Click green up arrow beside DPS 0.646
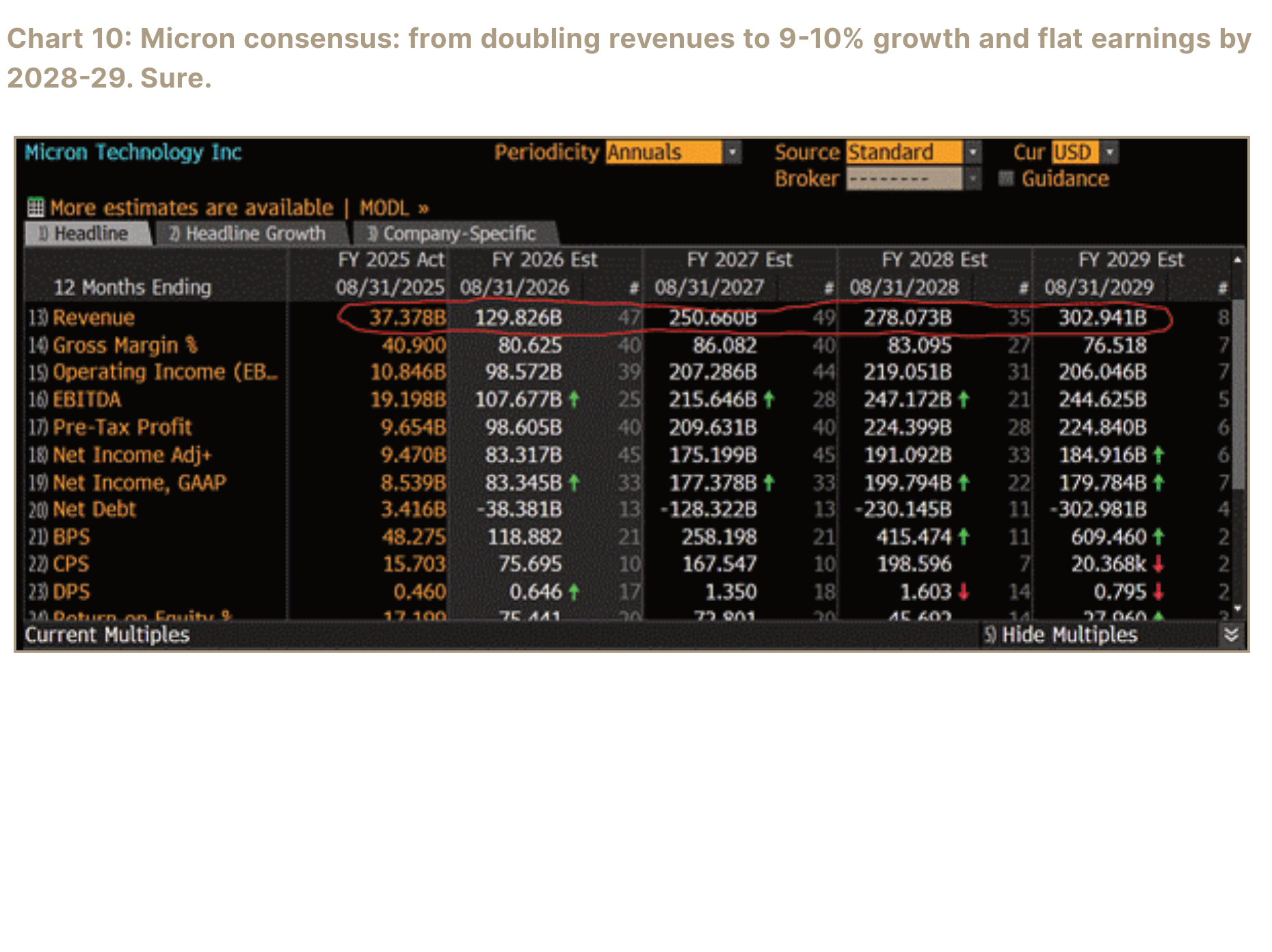 574,592
